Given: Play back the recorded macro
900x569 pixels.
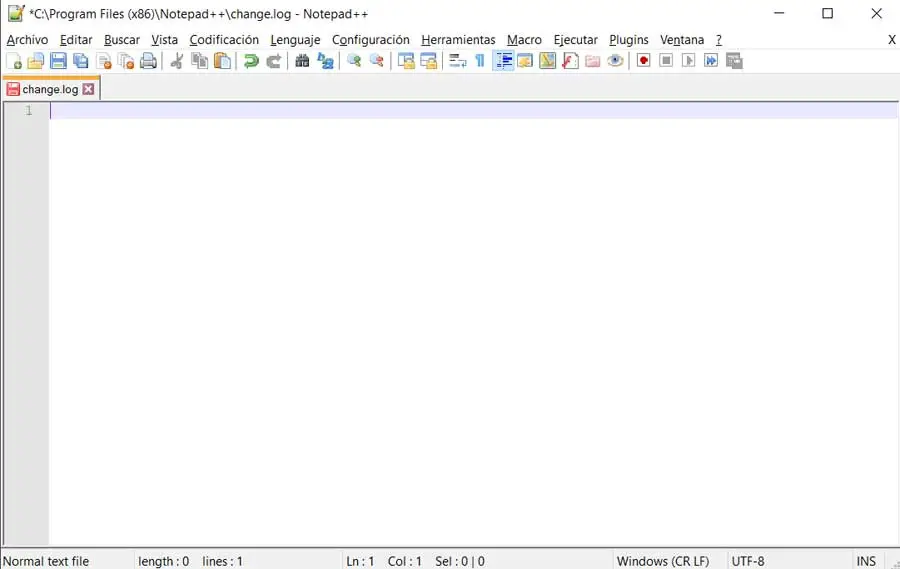Looking at the screenshot, I should (688, 61).
